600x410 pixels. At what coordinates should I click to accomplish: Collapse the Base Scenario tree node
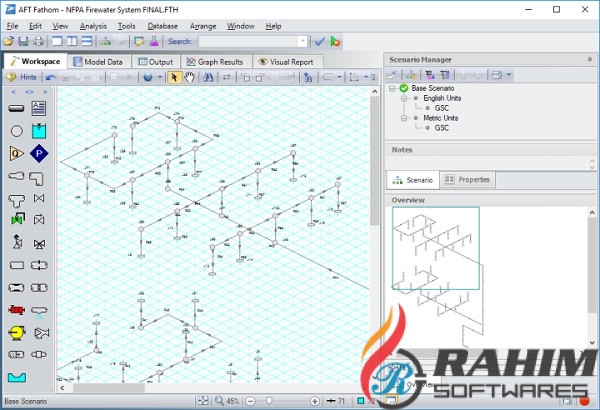(392, 88)
